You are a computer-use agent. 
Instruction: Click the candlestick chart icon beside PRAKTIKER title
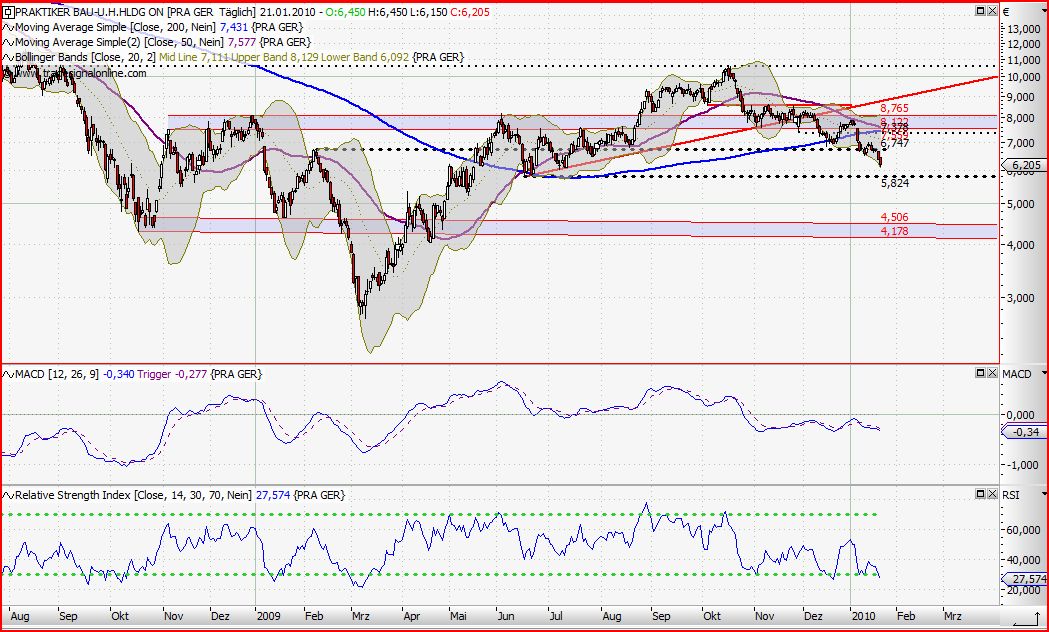9,12
